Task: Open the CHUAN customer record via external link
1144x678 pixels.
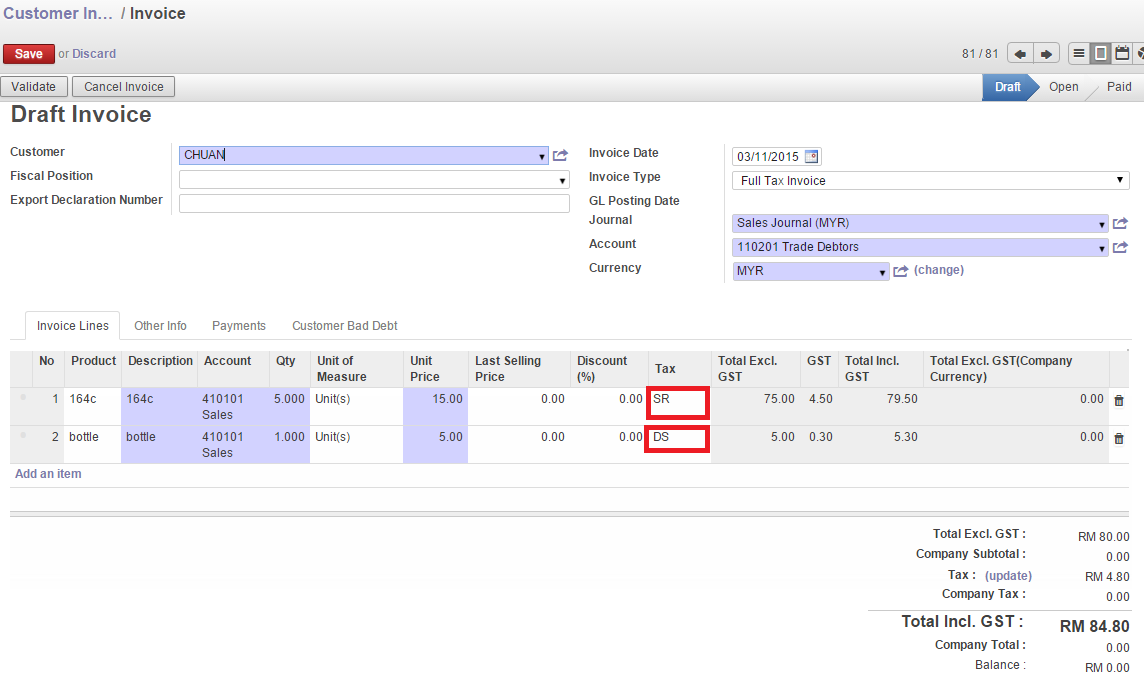Action: point(560,156)
